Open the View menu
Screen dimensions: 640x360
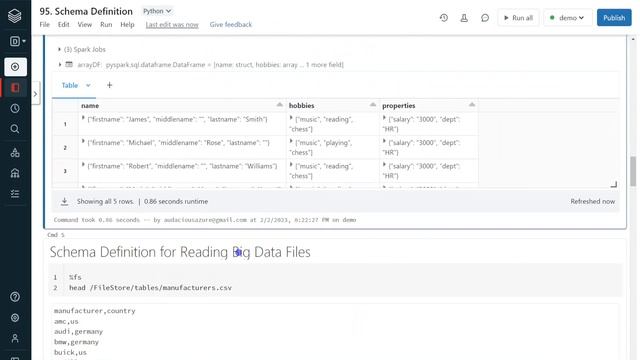(x=84, y=24)
